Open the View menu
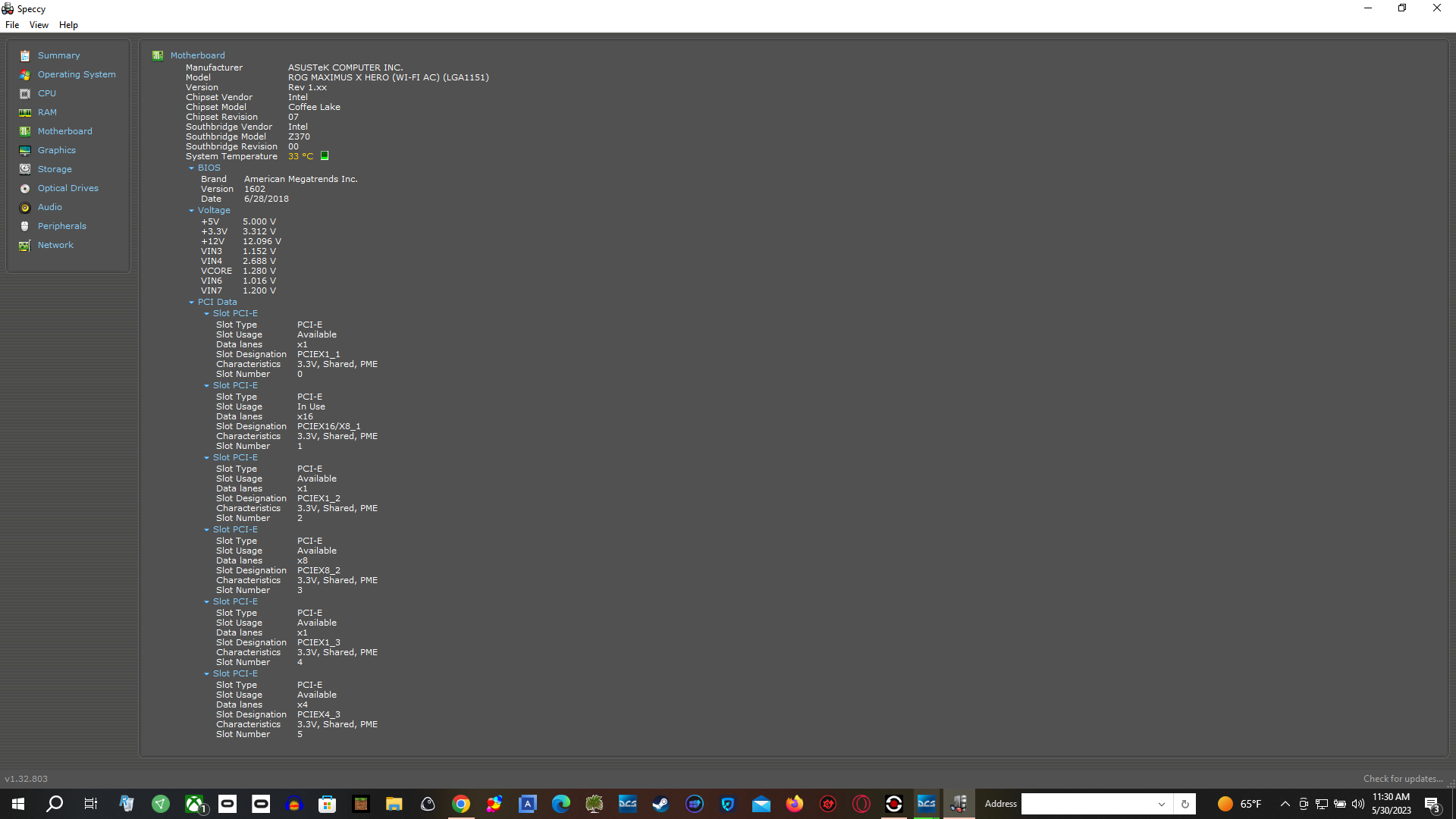This screenshot has width=1456, height=819. (39, 25)
